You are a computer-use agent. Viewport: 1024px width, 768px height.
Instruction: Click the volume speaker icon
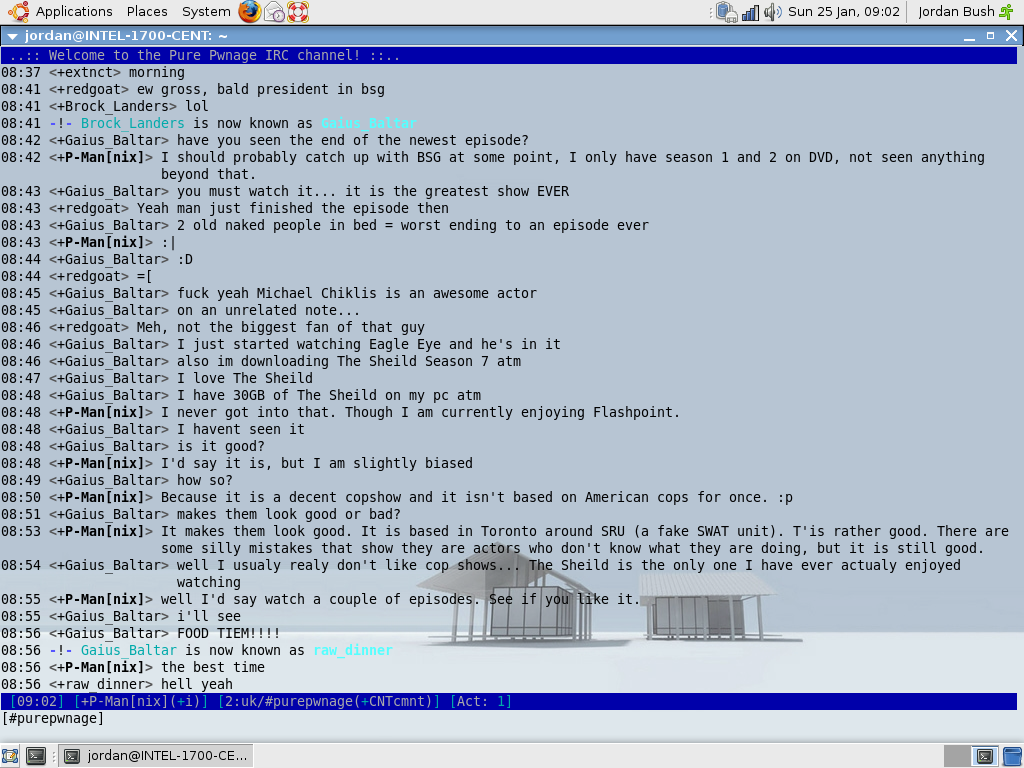point(773,12)
